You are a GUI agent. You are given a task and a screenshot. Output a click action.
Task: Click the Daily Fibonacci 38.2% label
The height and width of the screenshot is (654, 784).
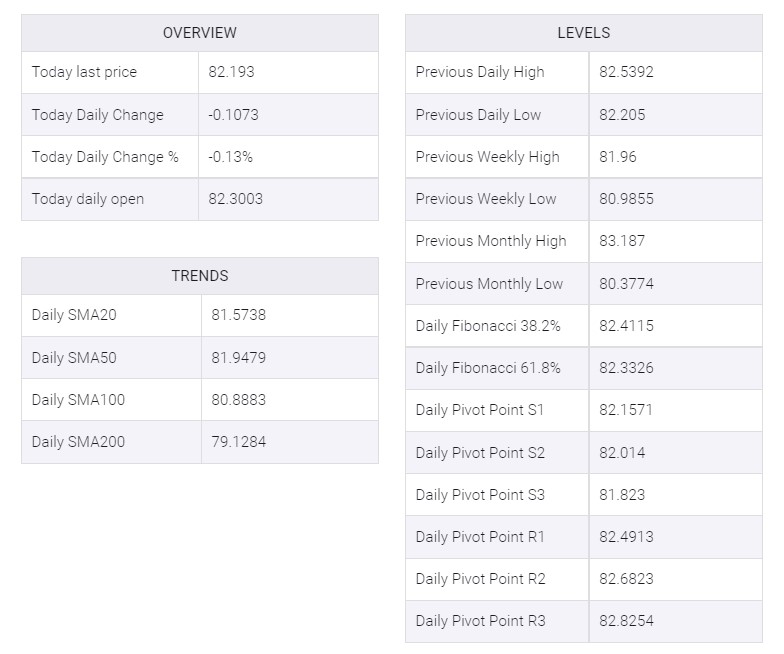488,326
